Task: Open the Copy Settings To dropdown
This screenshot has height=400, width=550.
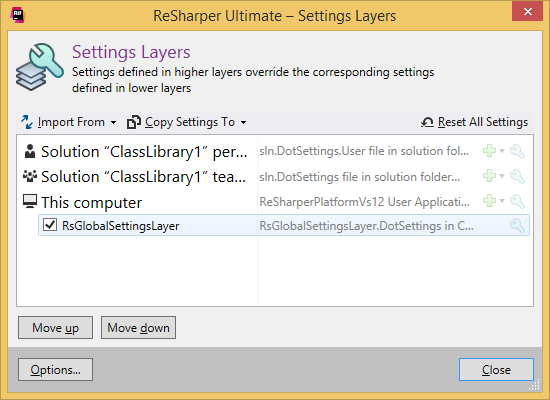Action: coord(187,122)
